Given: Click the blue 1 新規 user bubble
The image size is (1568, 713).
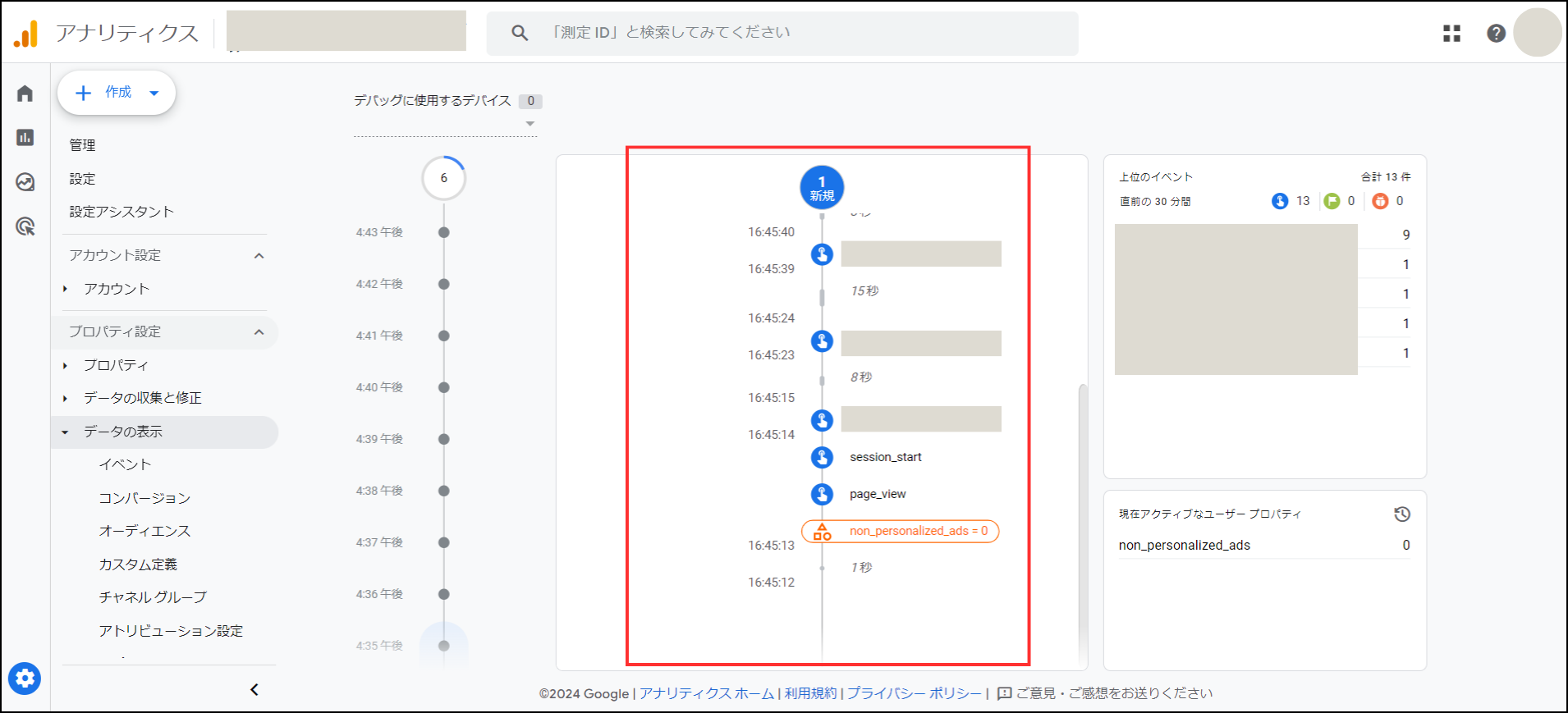Looking at the screenshot, I should [x=822, y=188].
